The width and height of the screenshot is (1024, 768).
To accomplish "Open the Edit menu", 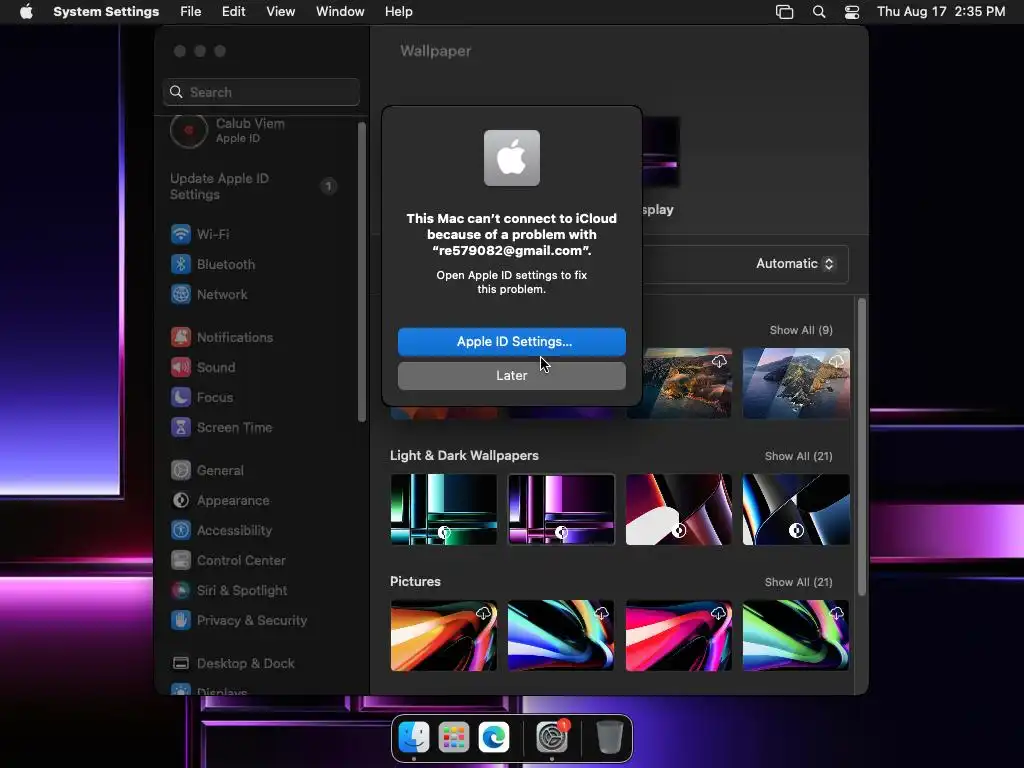I will (x=234, y=12).
